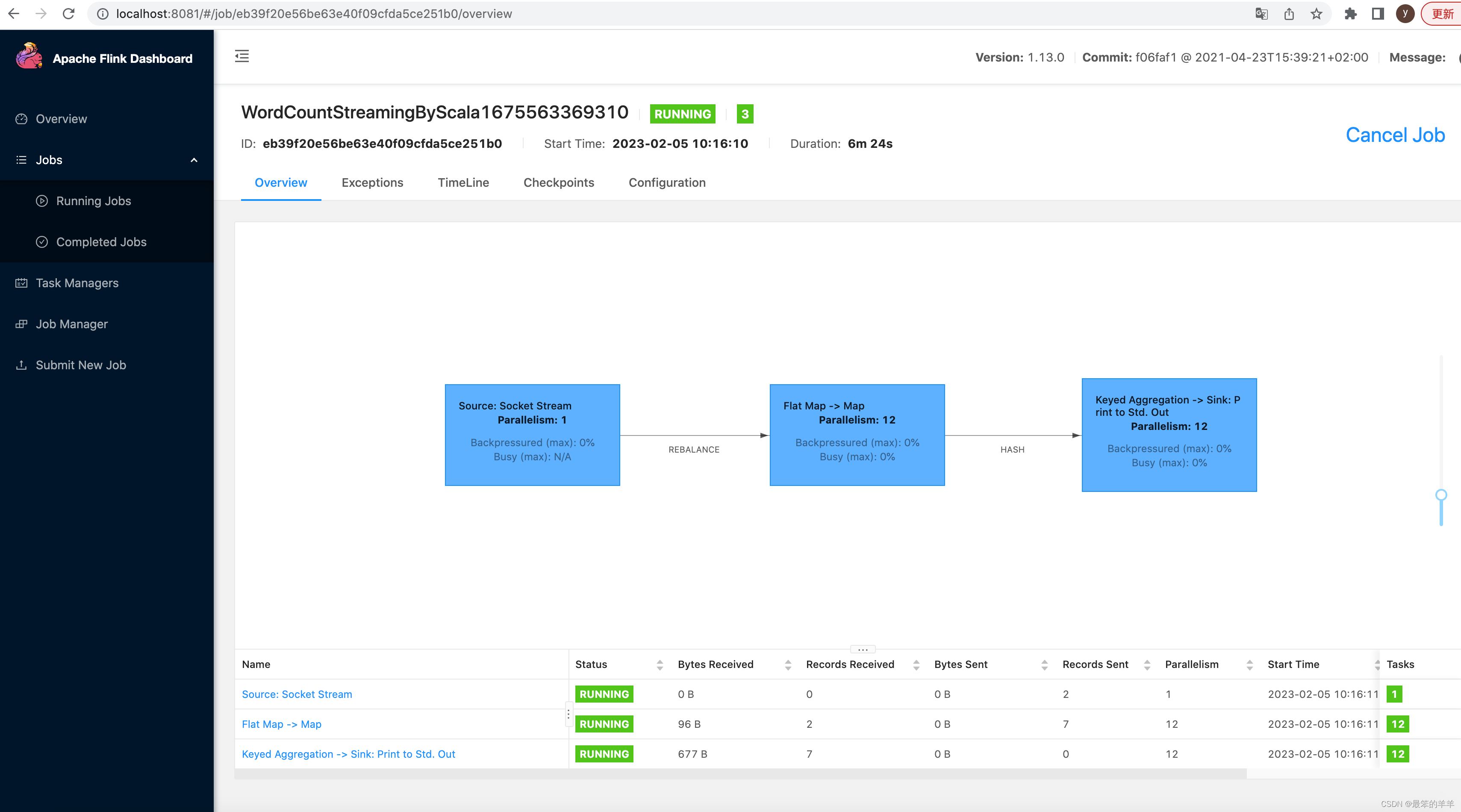This screenshot has height=812, width=1461.
Task: Switch to the Checkpoints tab
Action: (x=558, y=182)
